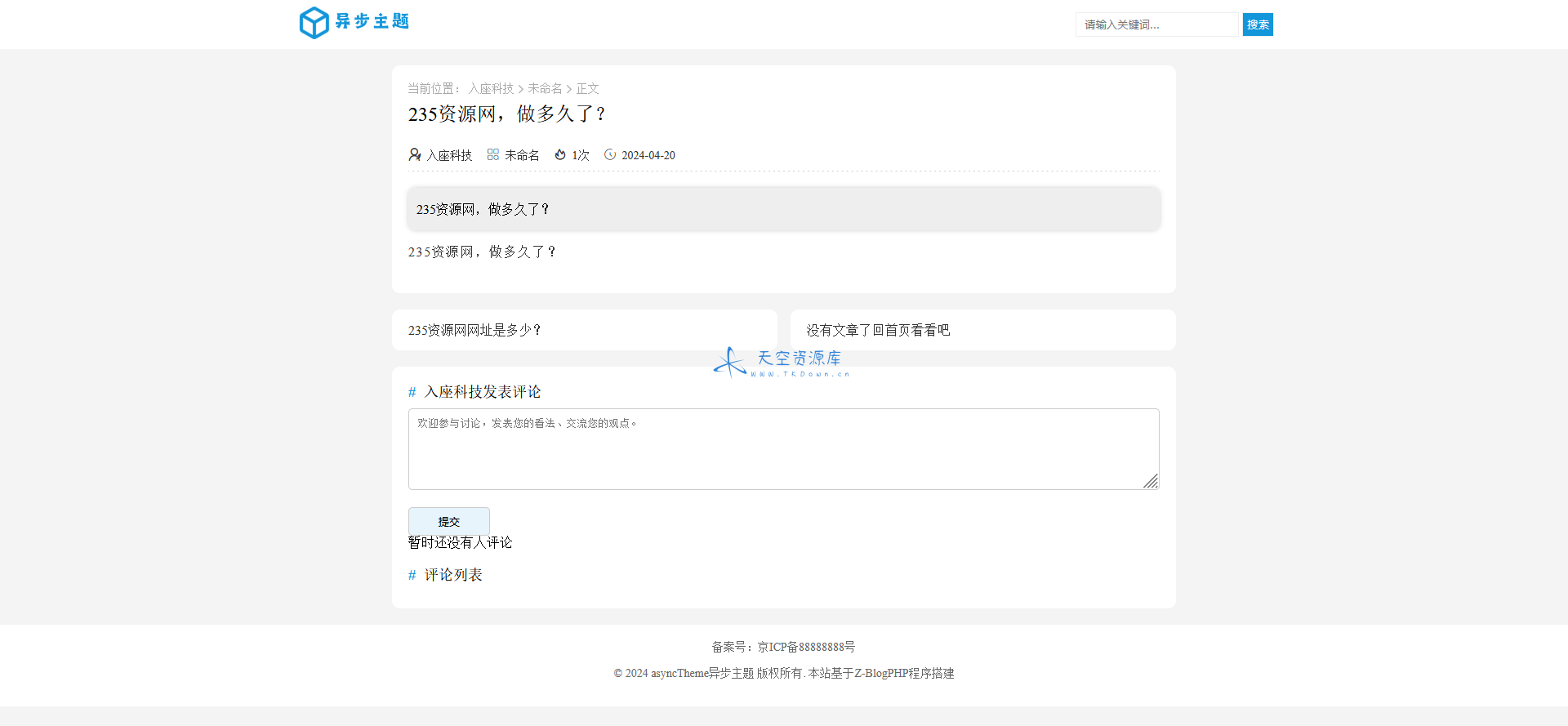Click the category grid icon
Screen dimensions: 1568x726
[x=493, y=154]
